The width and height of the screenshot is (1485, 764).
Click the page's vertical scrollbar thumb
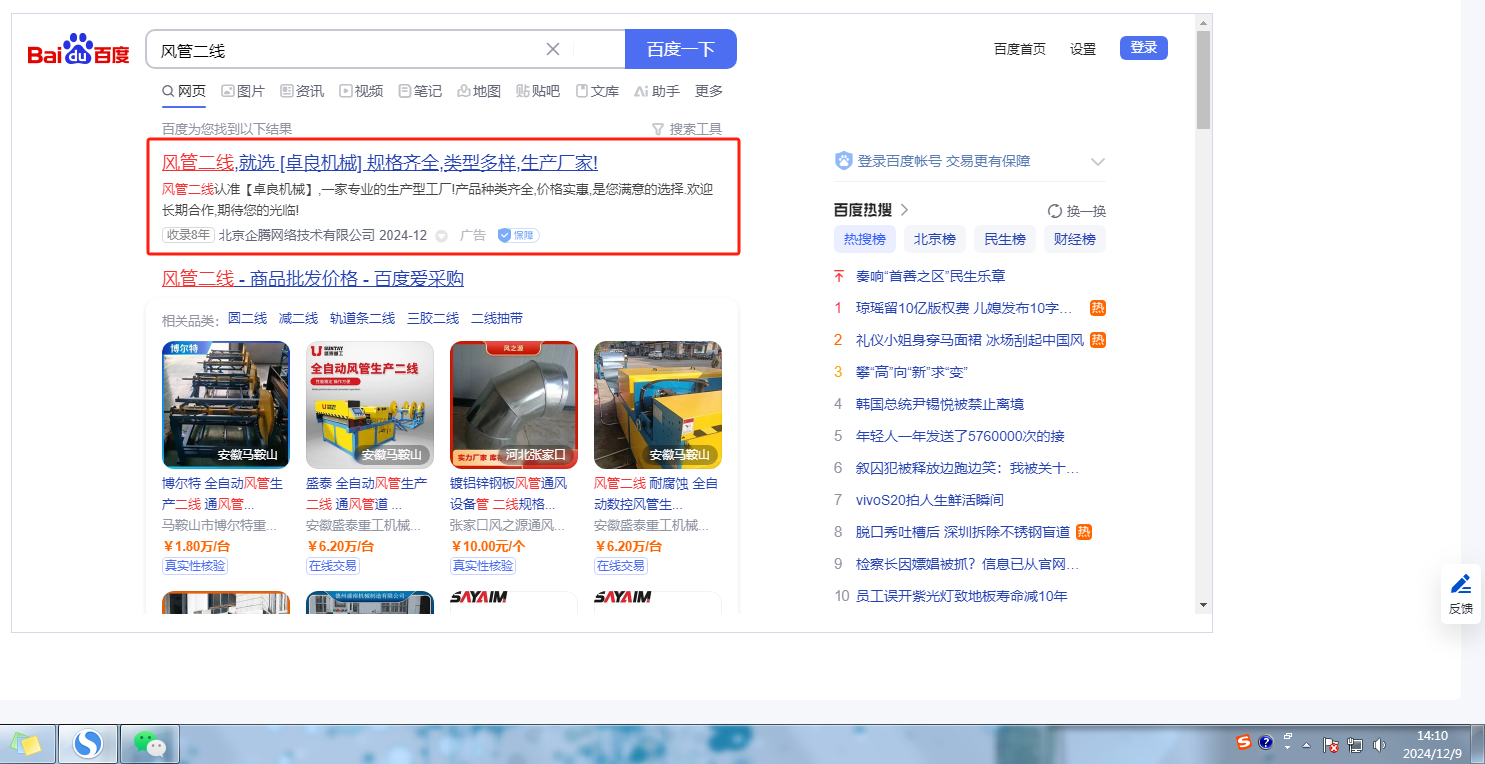[1203, 80]
